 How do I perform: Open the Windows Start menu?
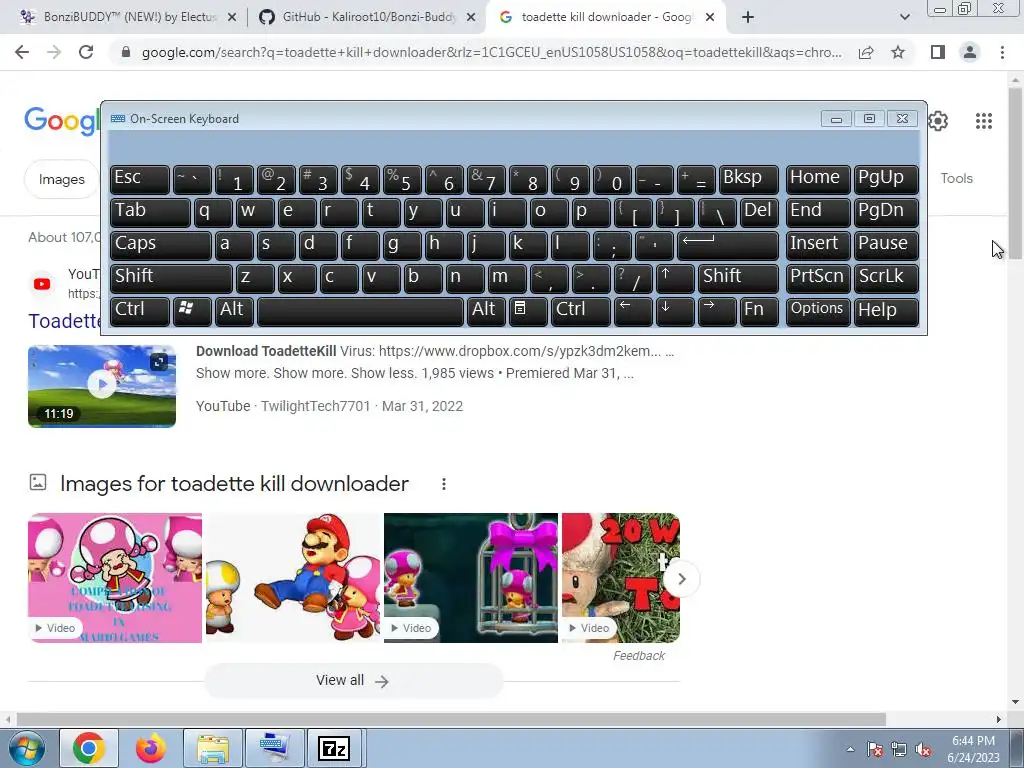click(26, 749)
